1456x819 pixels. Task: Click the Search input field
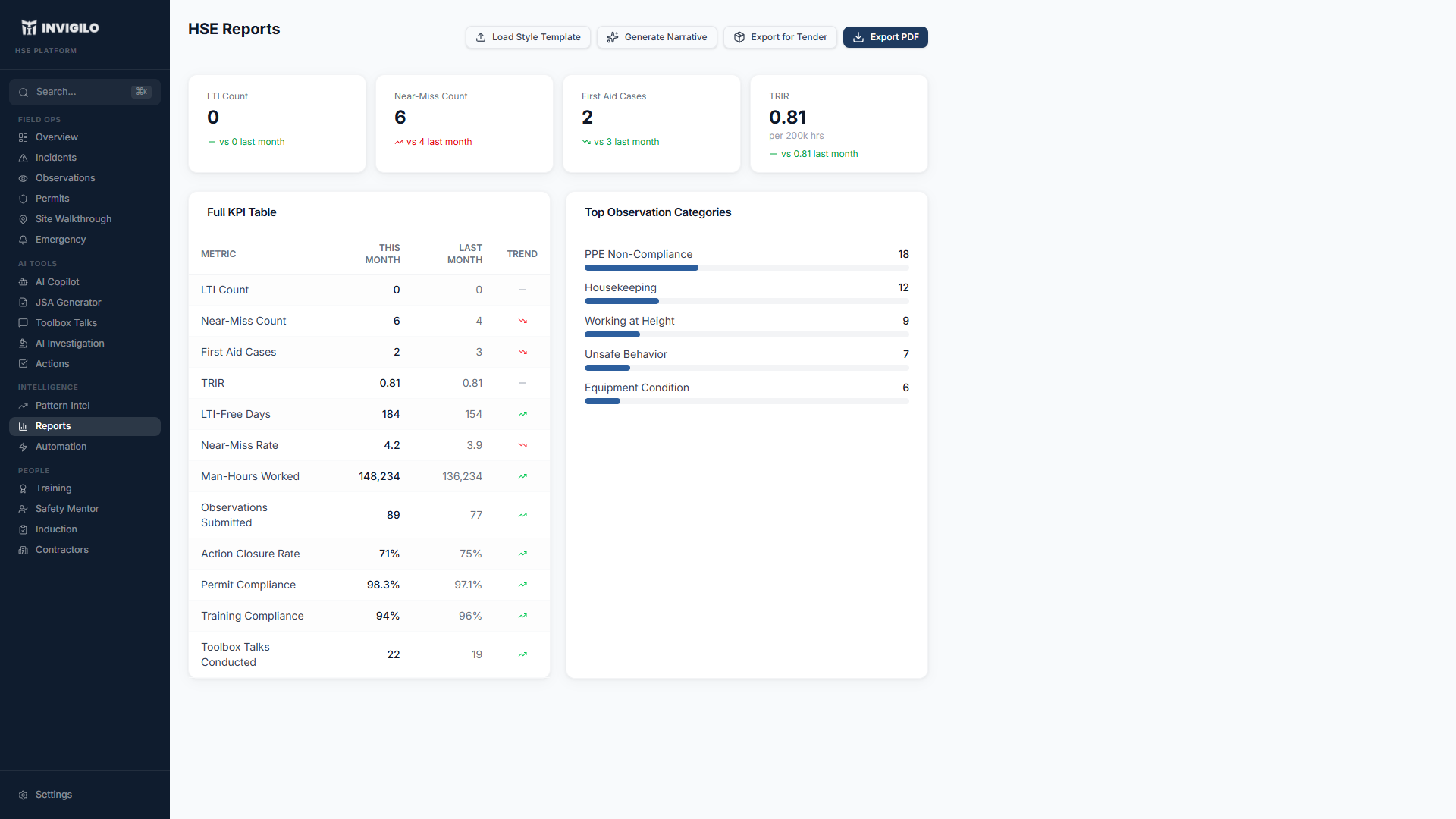85,92
